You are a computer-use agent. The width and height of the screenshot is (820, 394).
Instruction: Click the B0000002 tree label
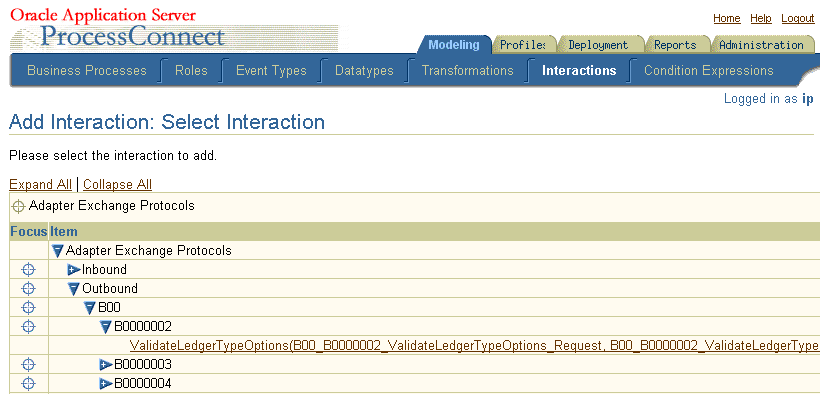[x=143, y=327]
